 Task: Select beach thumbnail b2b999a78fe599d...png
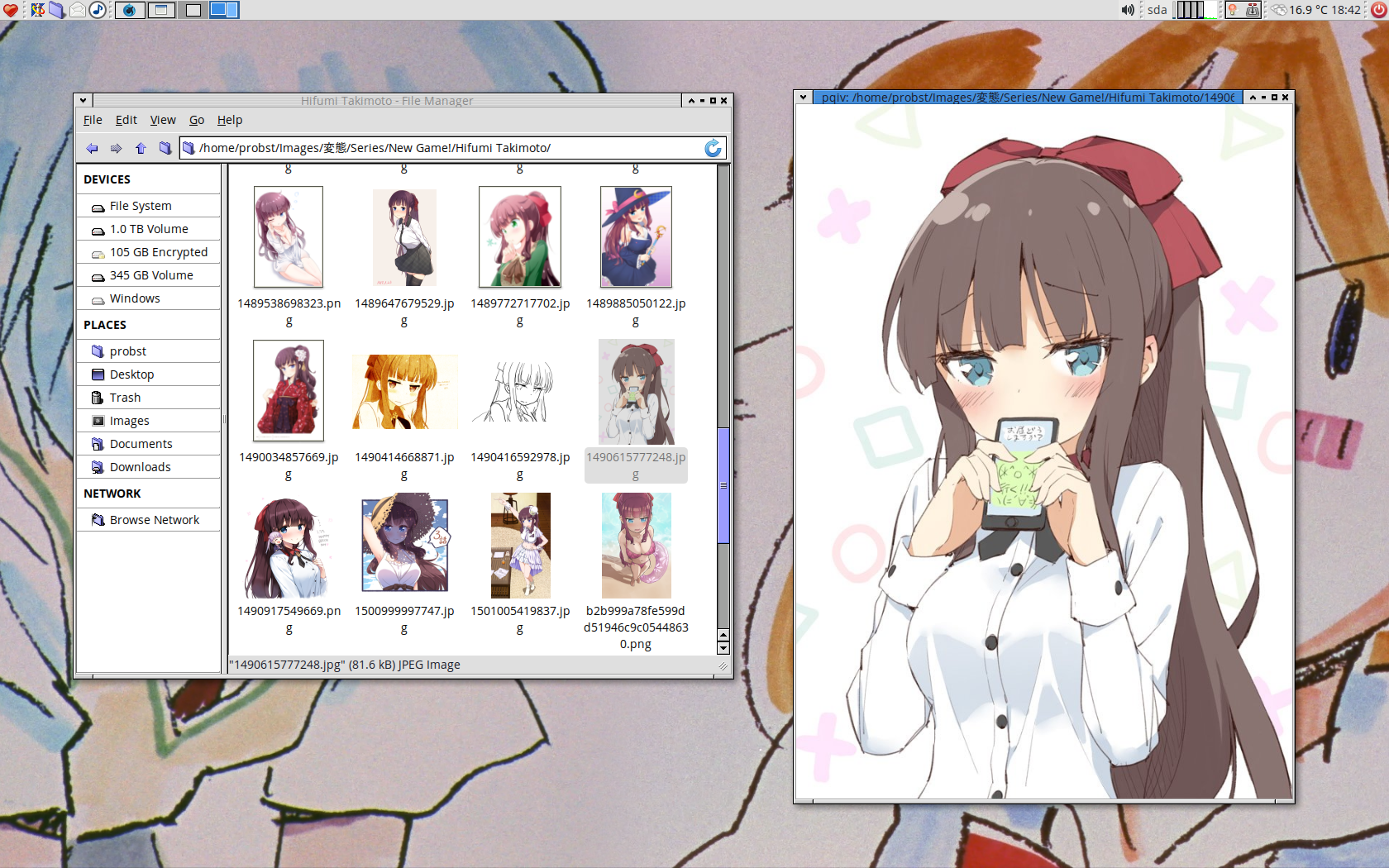point(636,546)
